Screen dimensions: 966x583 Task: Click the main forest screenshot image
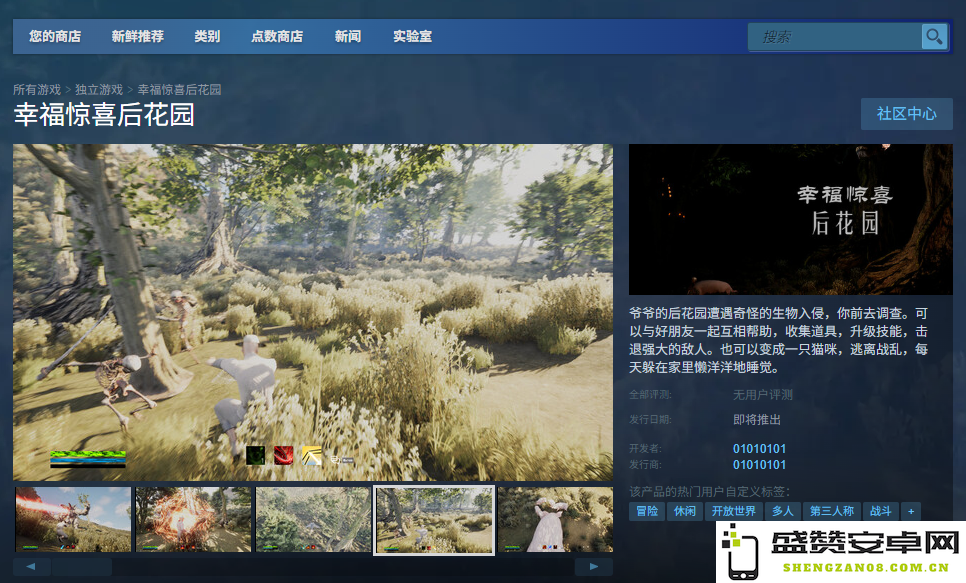click(313, 312)
